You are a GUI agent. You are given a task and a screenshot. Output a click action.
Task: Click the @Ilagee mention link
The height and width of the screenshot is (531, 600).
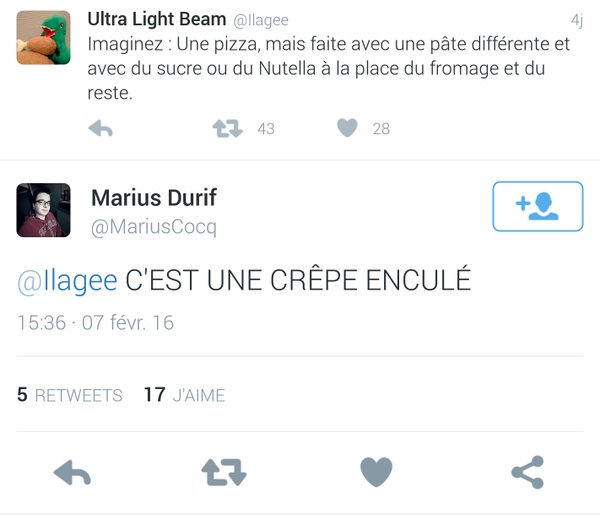tap(67, 281)
